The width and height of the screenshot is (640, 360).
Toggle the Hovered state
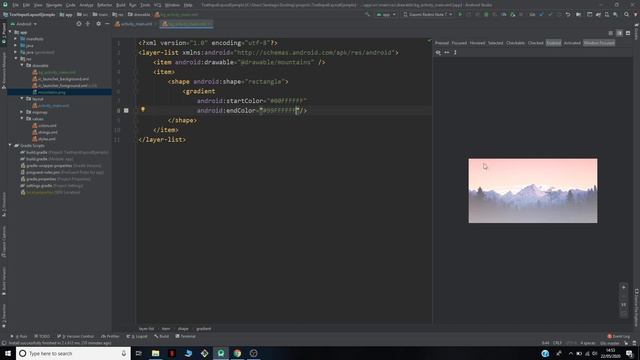[x=477, y=43]
